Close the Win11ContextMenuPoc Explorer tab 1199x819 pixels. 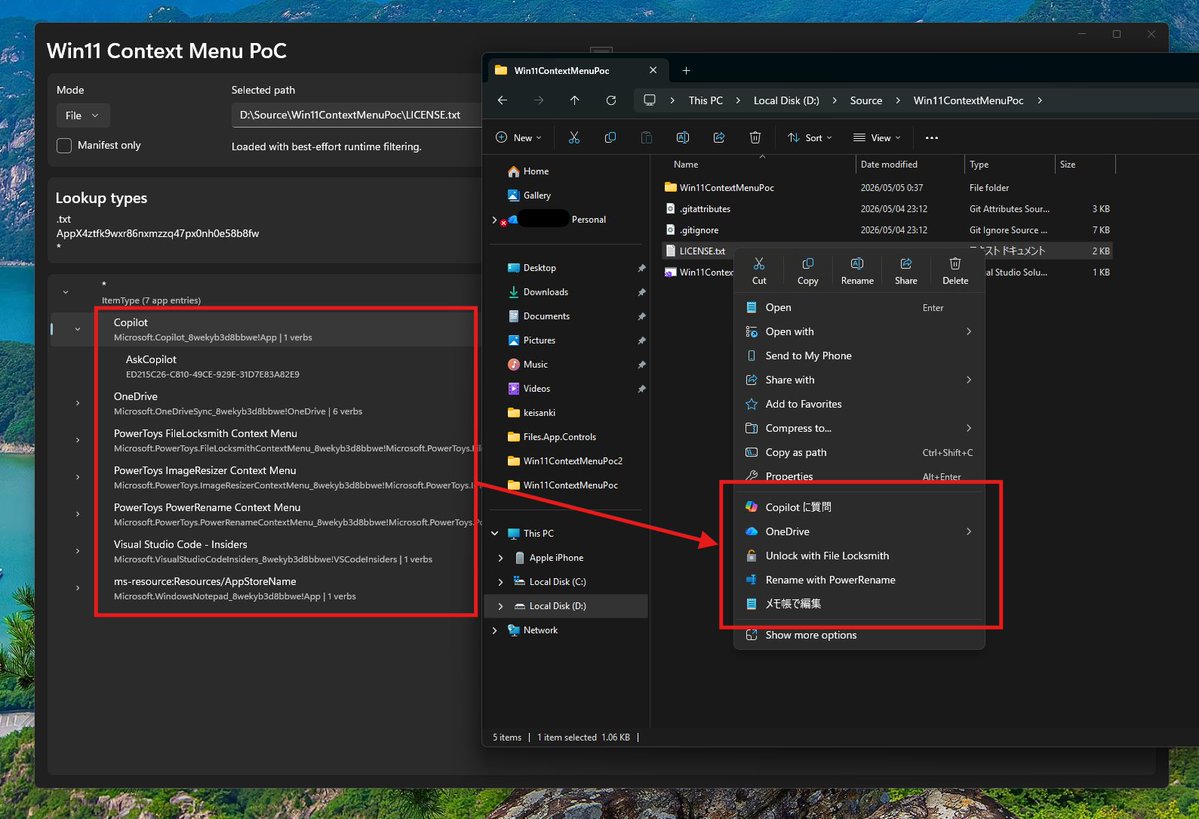(653, 70)
